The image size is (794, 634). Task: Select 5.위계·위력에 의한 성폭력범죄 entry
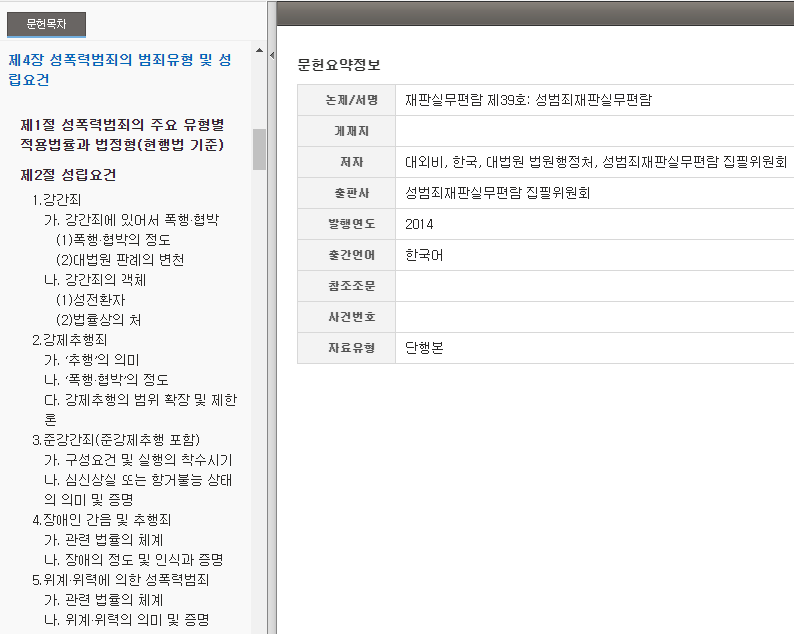[121, 579]
